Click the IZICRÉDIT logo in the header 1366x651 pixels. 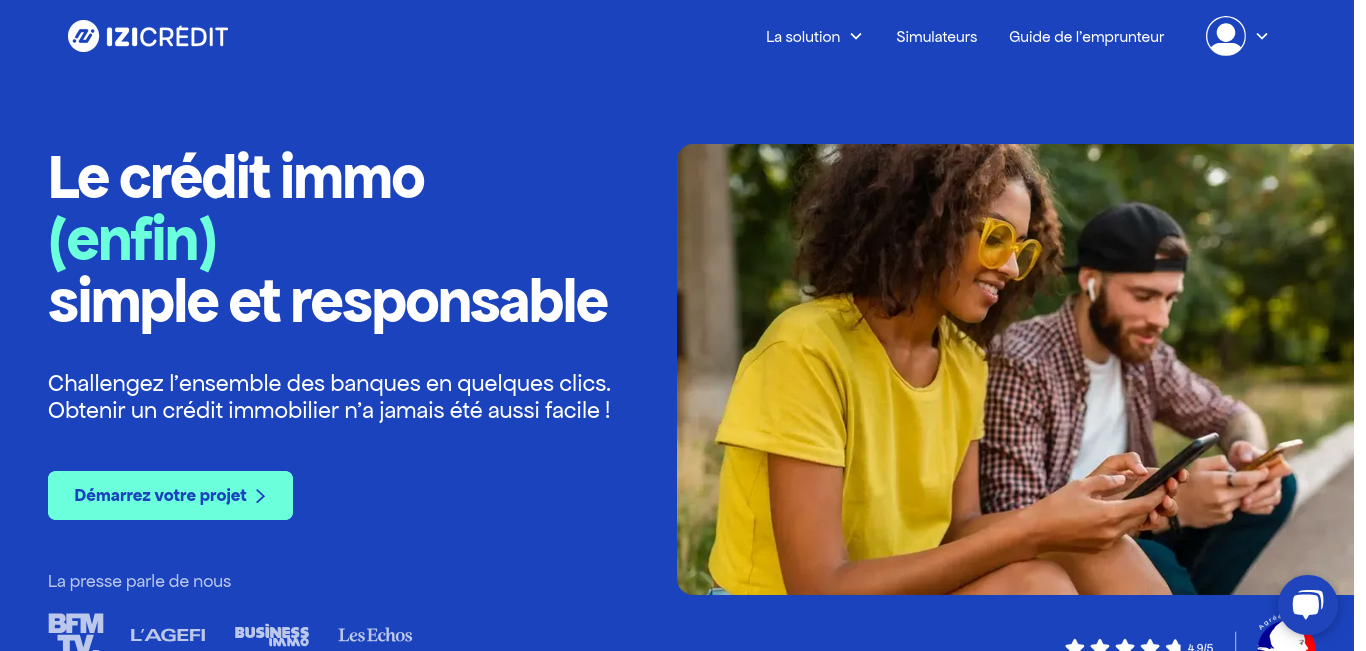click(x=148, y=37)
